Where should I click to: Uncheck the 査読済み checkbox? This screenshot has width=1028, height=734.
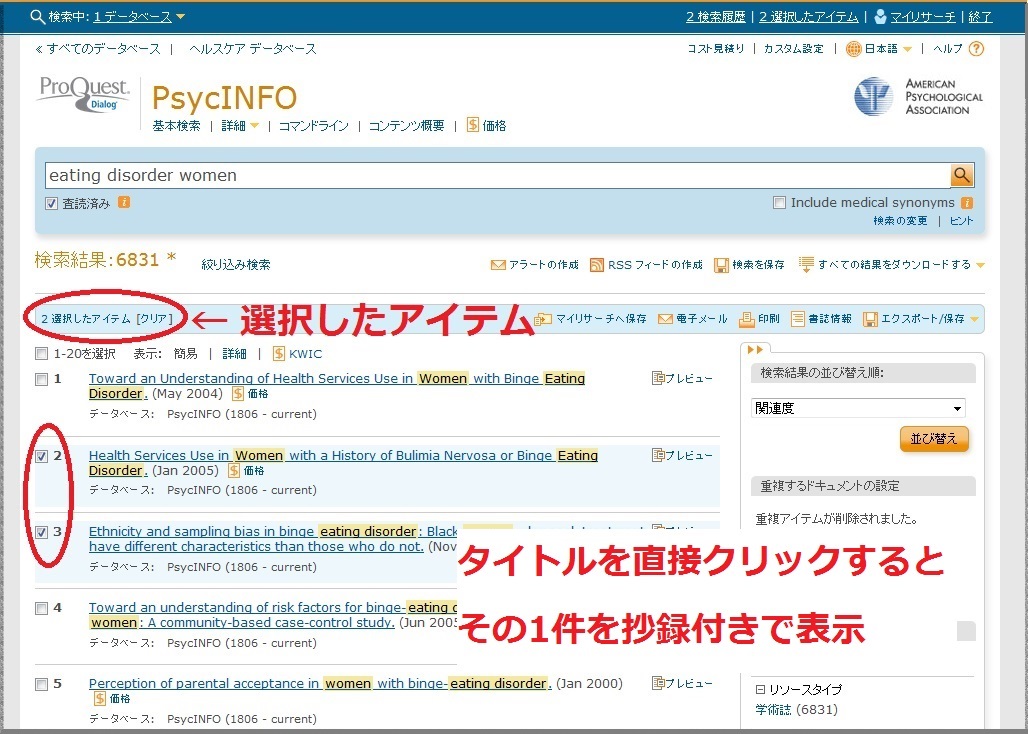click(x=51, y=203)
